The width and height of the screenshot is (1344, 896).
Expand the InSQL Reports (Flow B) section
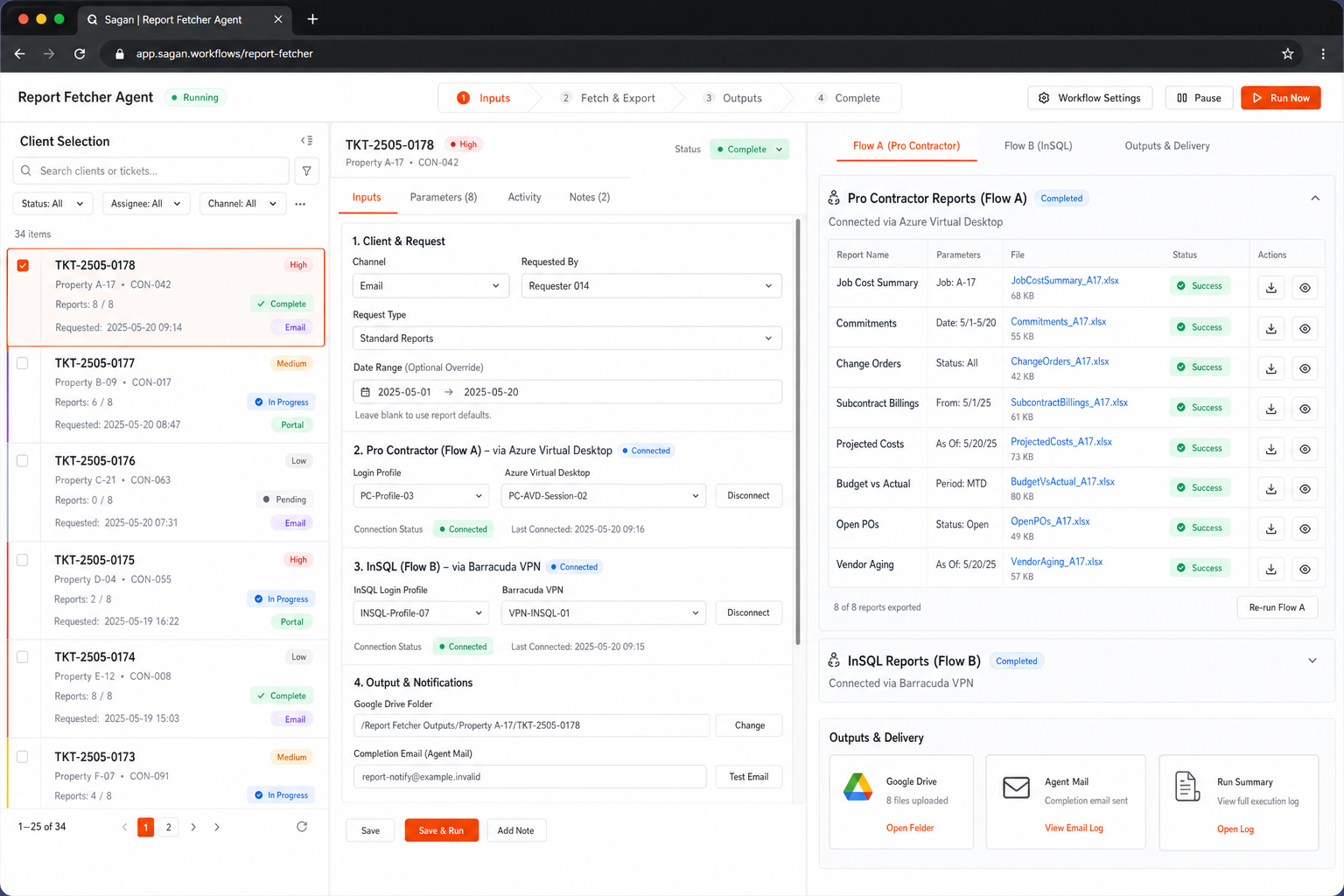pyautogui.click(x=1312, y=661)
